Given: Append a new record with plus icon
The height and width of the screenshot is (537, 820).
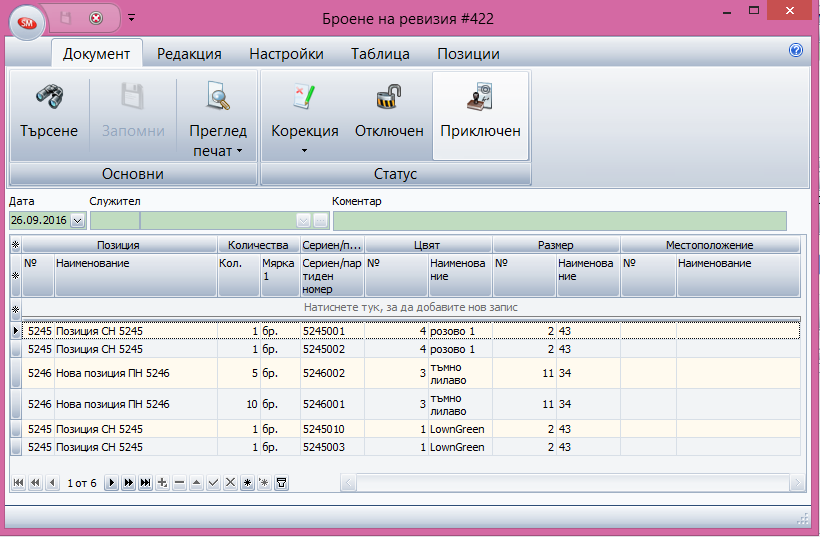Looking at the screenshot, I should tap(162, 483).
